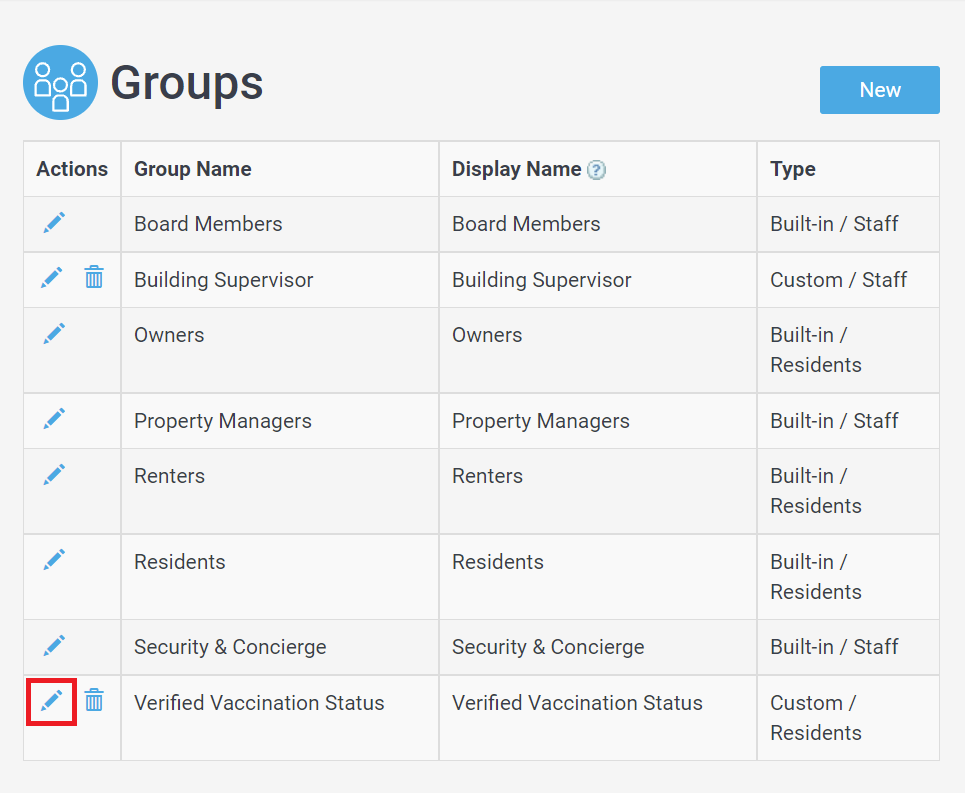Viewport: 965px width, 793px height.
Task: Click Residents display name cell
Action: tap(598, 576)
